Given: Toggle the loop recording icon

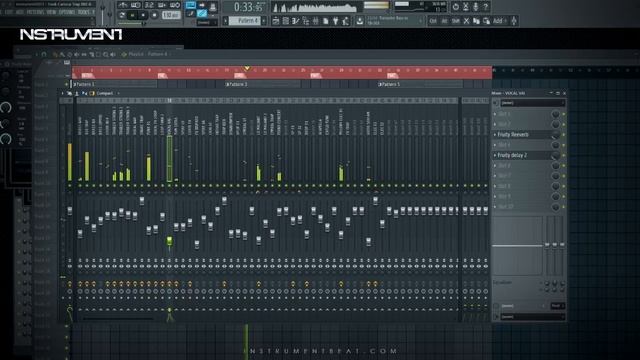Looking at the screenshot, I should click(175, 5).
